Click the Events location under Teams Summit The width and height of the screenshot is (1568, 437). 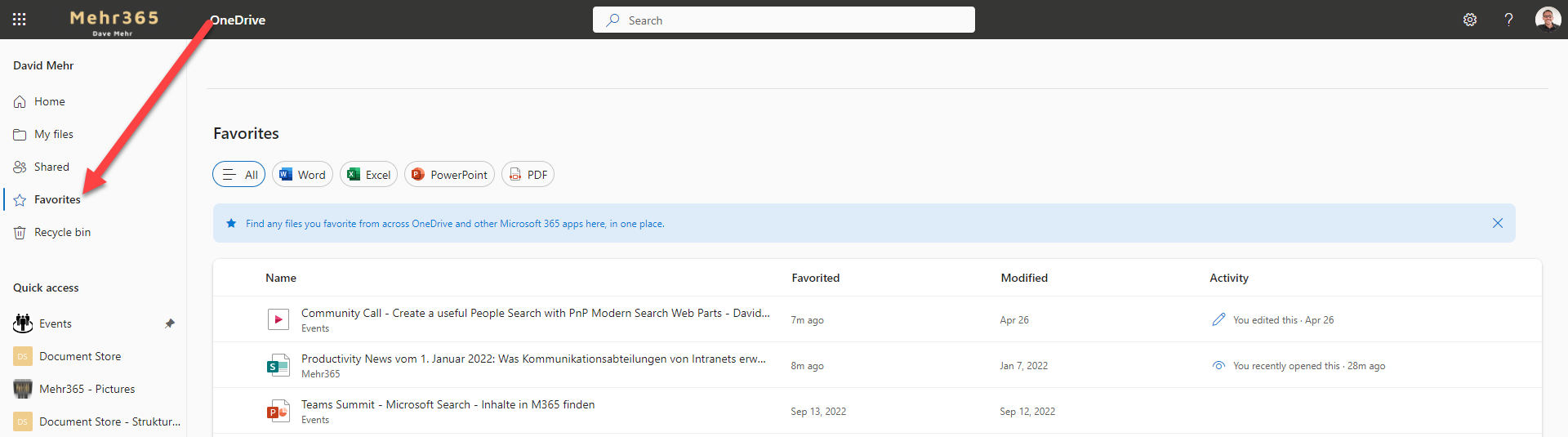point(315,420)
